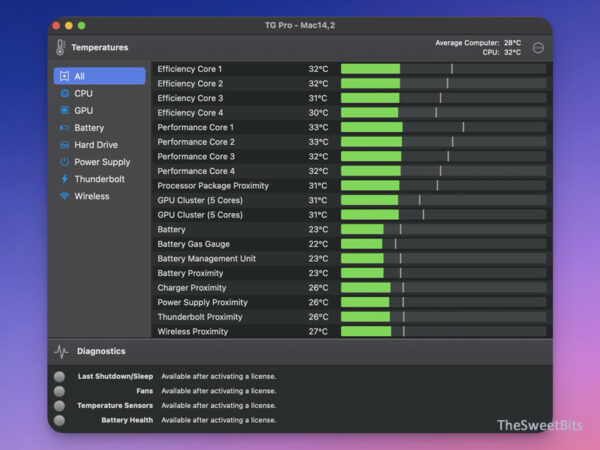Viewport: 600px width, 450px height.
Task: Click the 27°C Wireless Proximity value
Action: [318, 331]
